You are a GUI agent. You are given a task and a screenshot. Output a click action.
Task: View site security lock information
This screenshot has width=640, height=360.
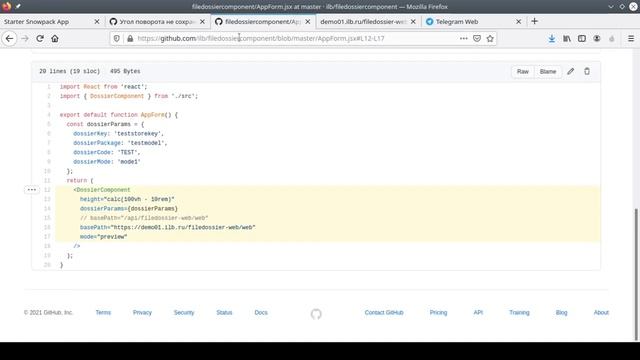pos(130,38)
